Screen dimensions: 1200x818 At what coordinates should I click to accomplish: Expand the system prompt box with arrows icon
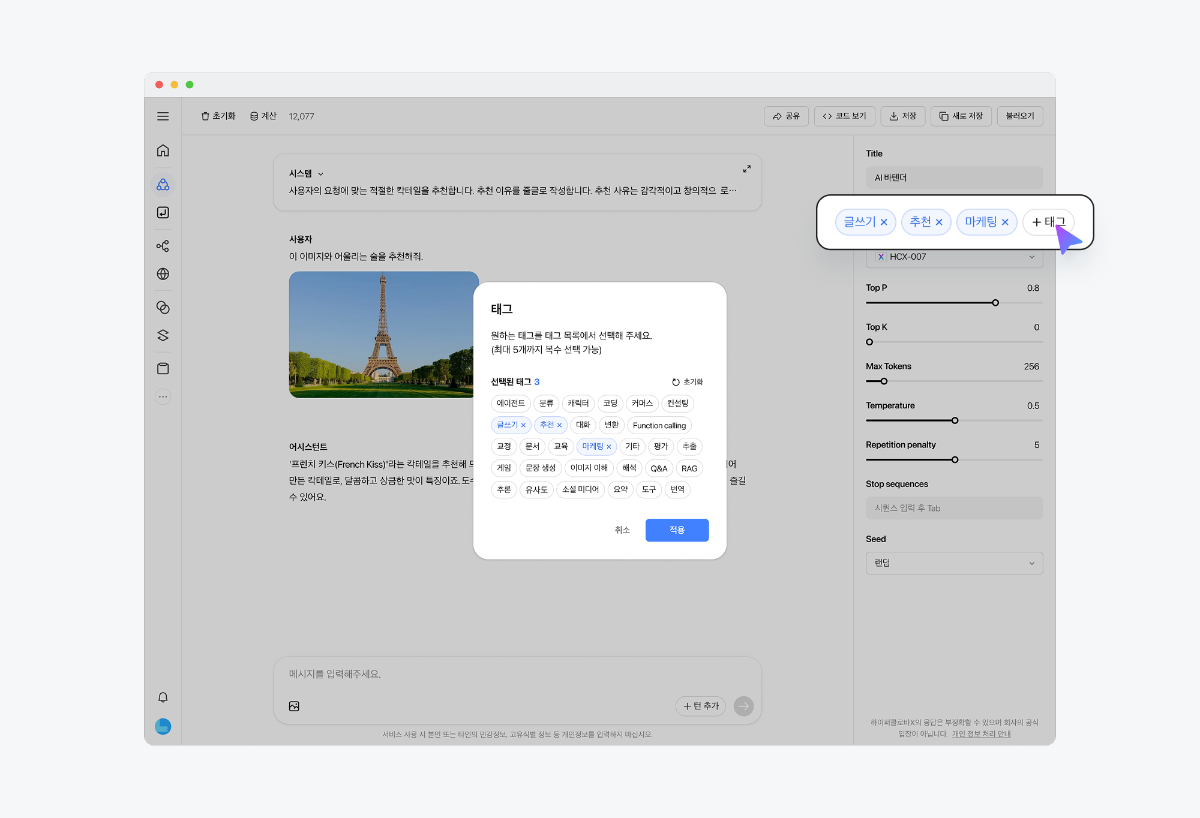click(x=747, y=169)
